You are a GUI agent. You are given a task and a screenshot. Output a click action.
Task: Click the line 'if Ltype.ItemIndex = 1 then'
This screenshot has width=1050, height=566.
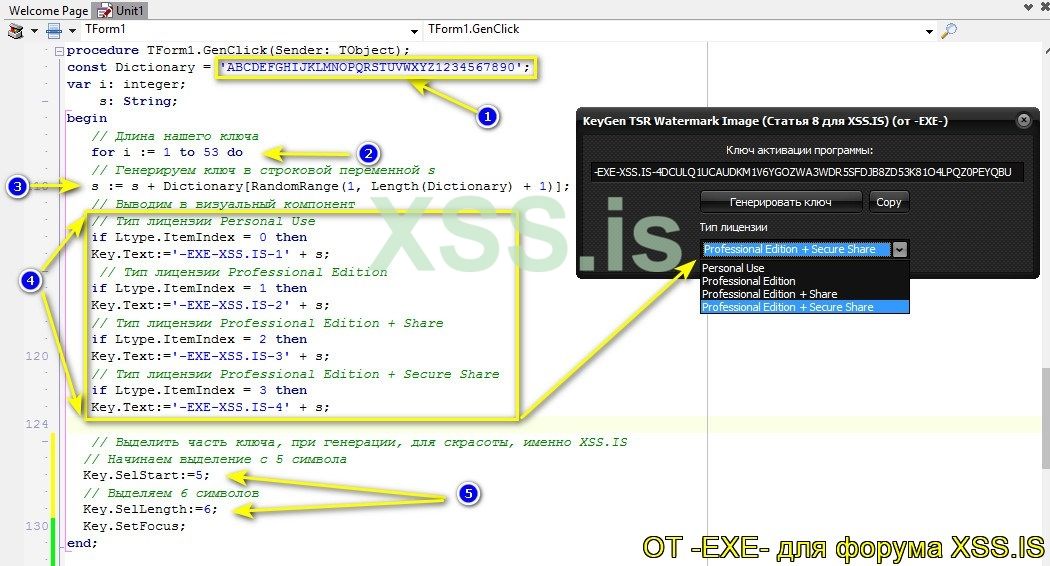(199, 288)
